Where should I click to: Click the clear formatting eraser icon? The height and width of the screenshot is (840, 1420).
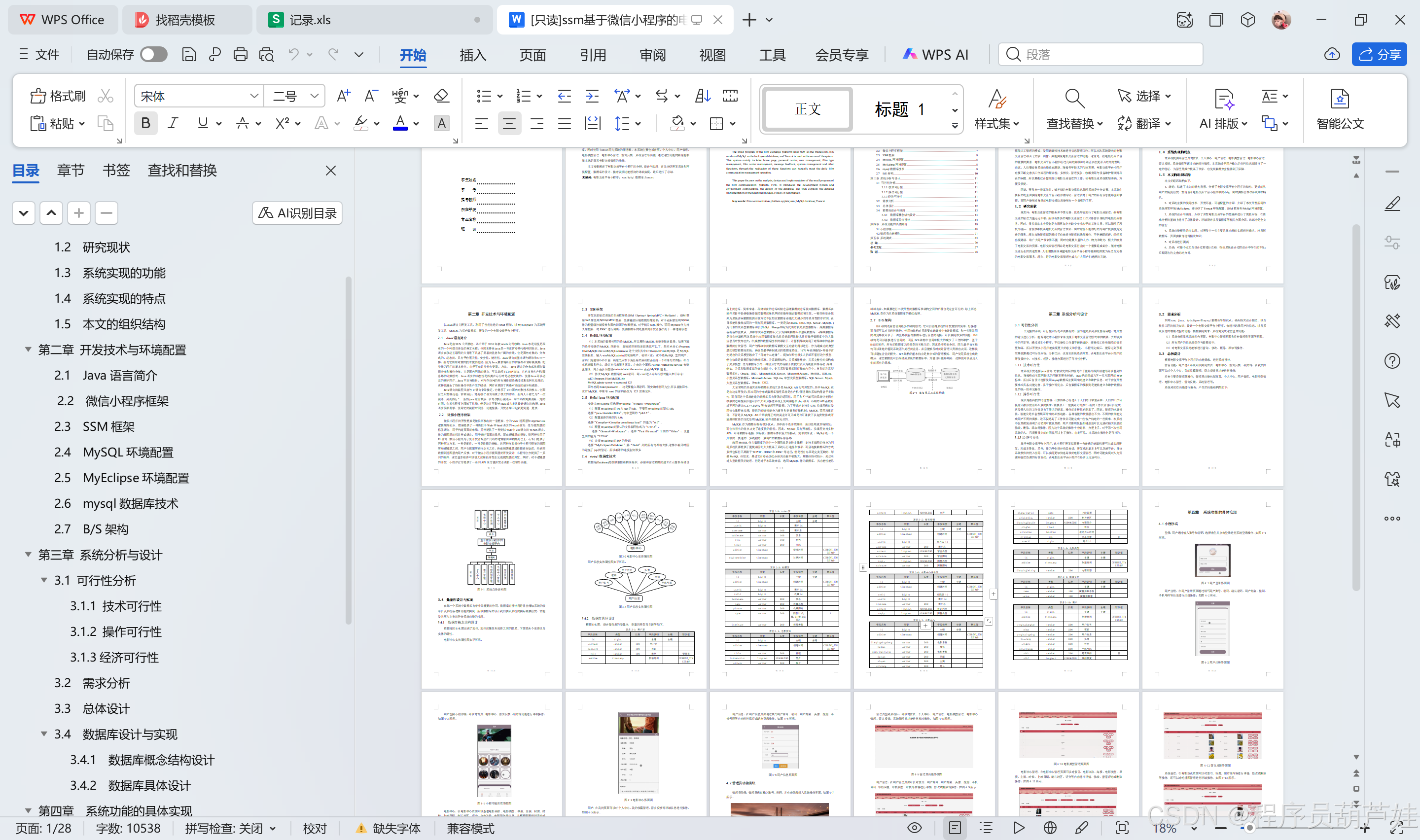[441, 96]
